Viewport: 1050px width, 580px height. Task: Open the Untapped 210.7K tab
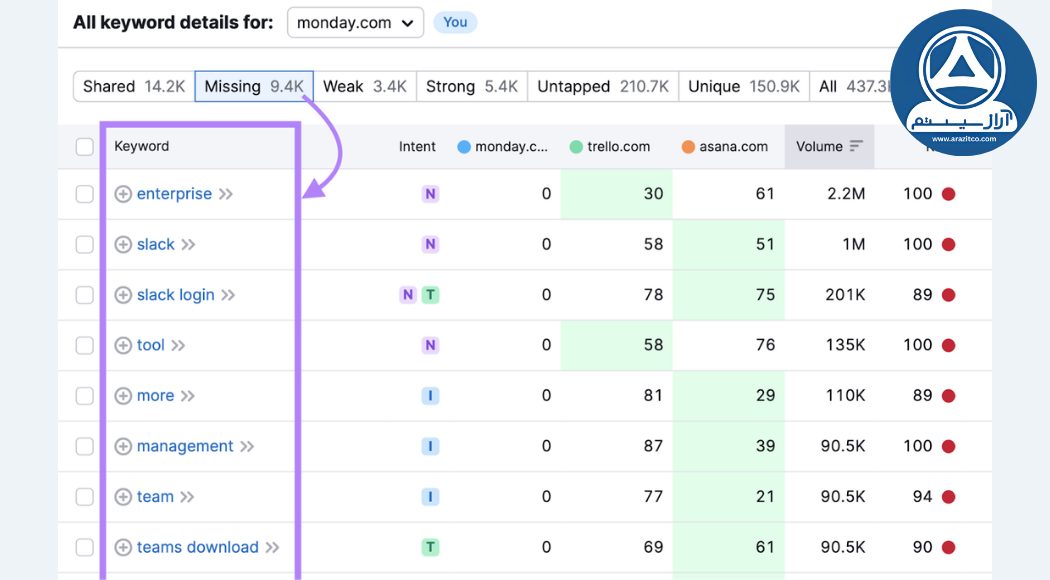[x=602, y=87]
